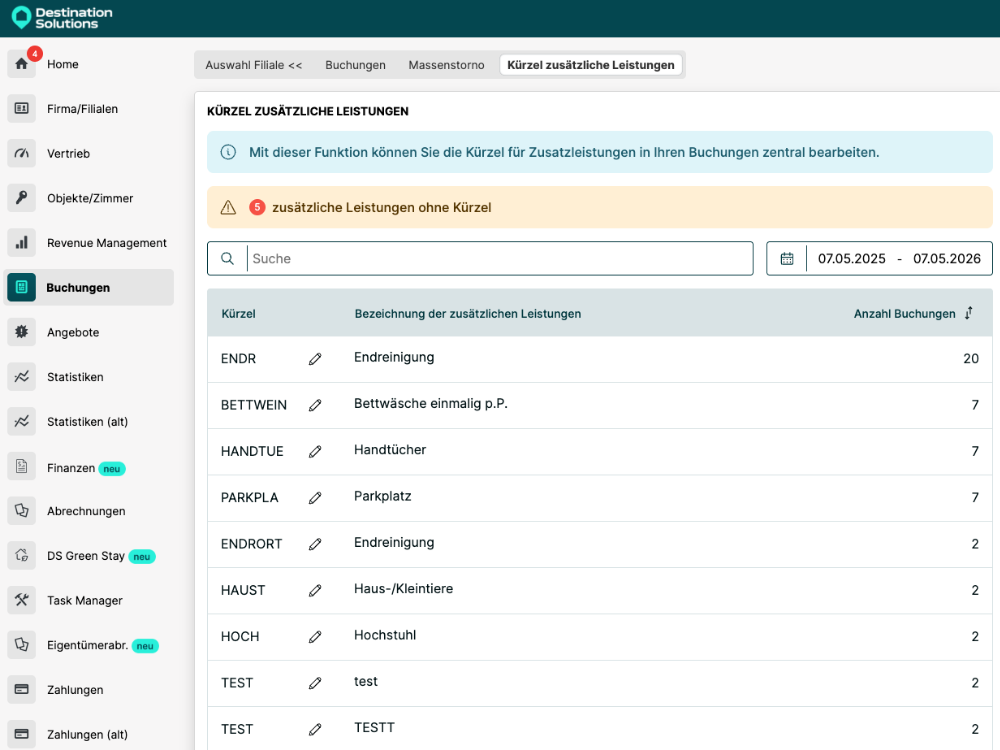
Task: Open Finanzen menu item
Action: click(x=71, y=467)
